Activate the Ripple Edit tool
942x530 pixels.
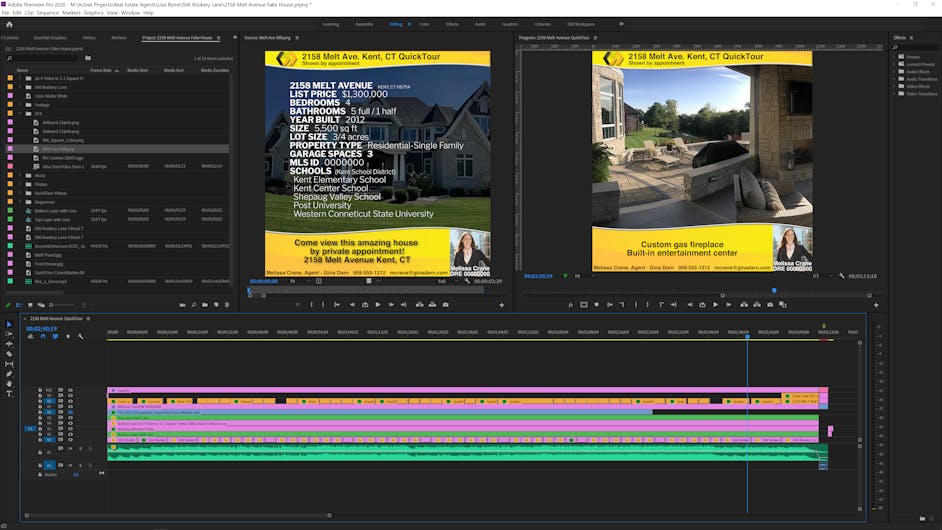tap(9, 344)
